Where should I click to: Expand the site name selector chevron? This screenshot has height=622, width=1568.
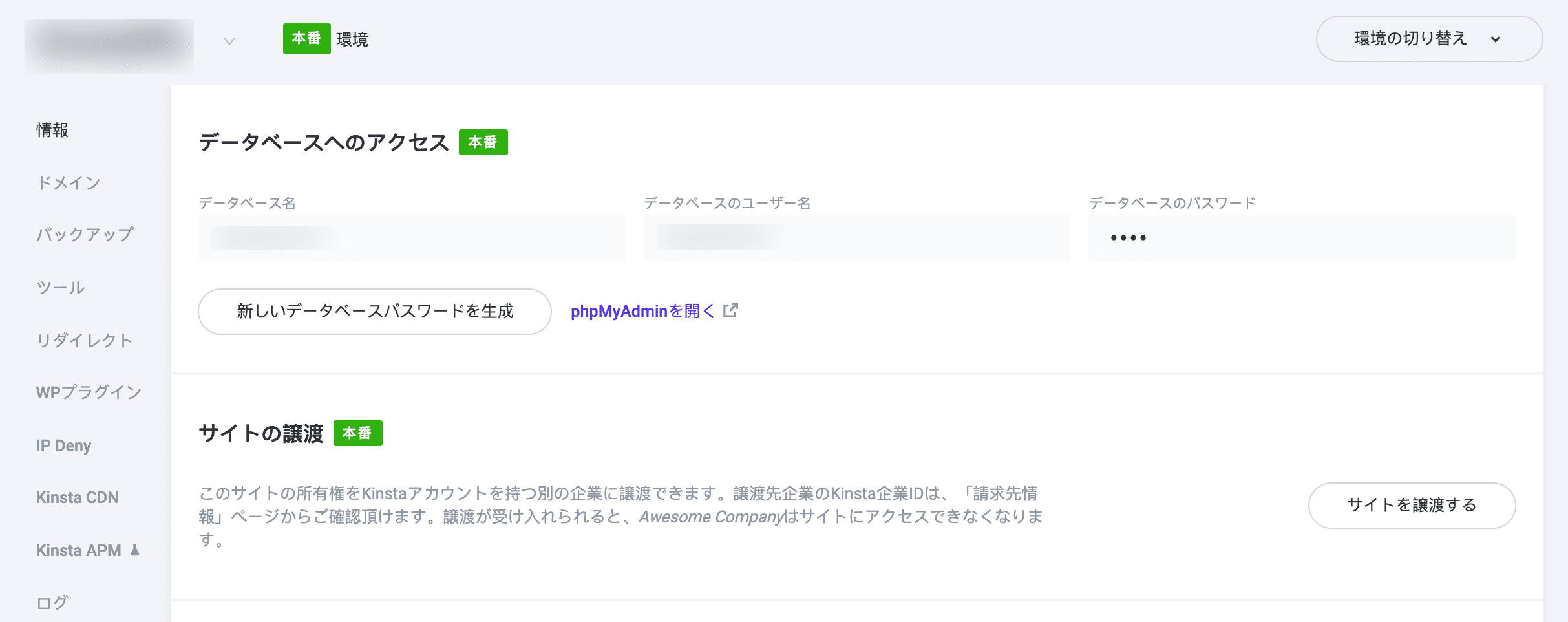(228, 42)
